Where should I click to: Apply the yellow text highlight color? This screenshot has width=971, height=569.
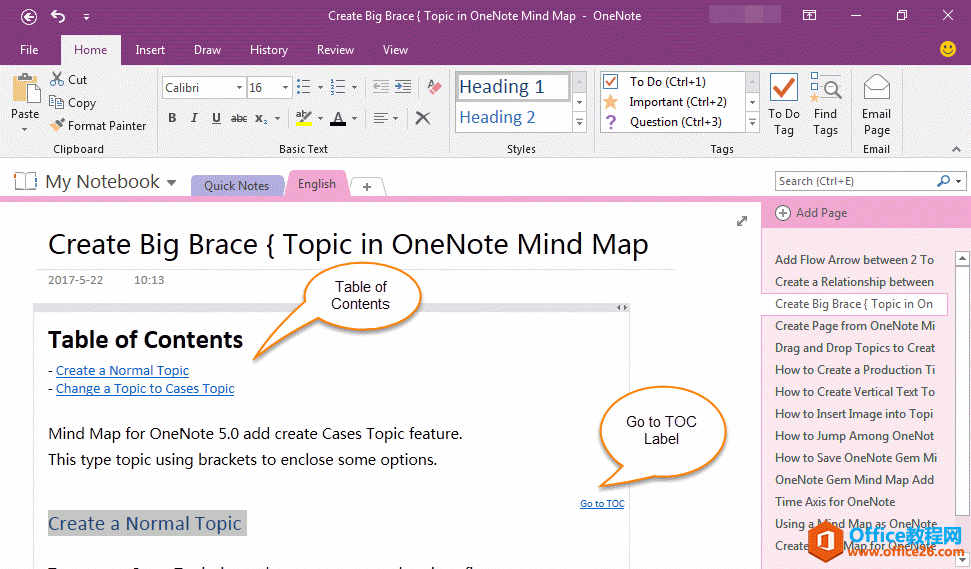[x=304, y=118]
